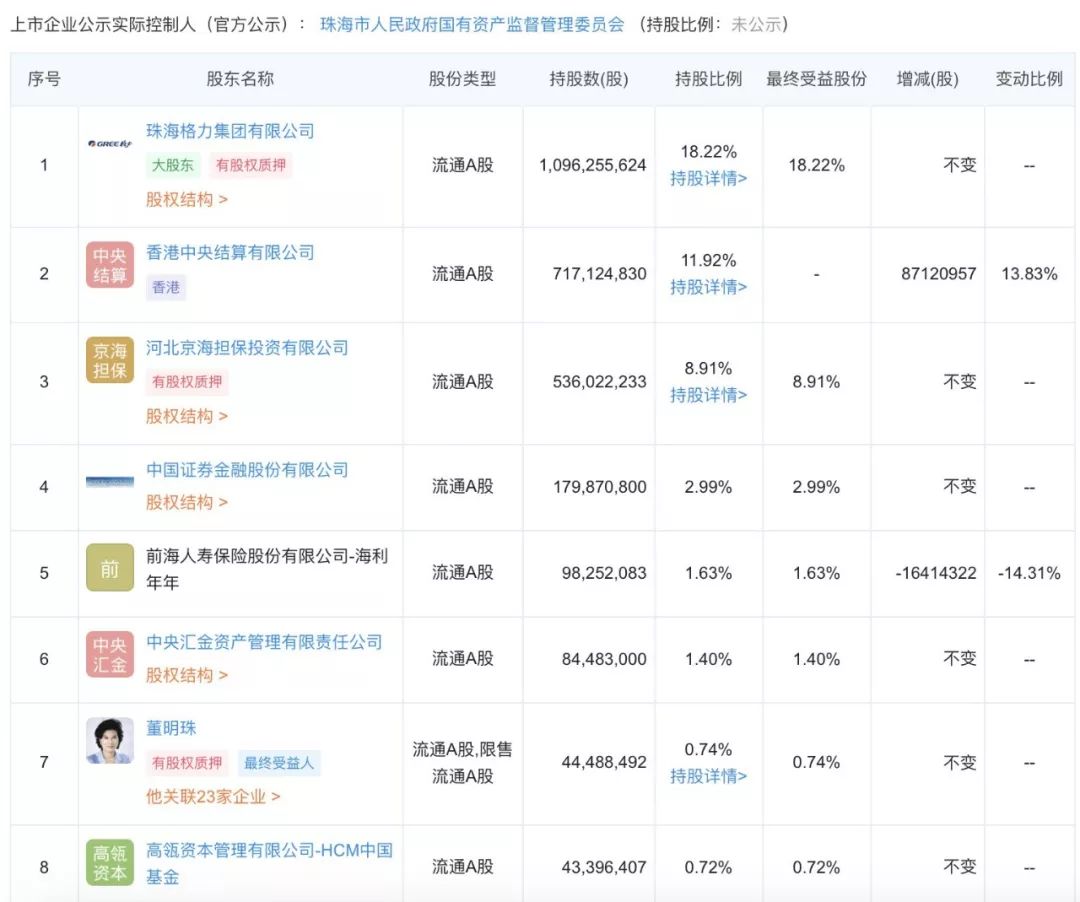Open 持股详情 for the 18.22% holding
Screen dimensions: 1080x902
tap(709, 179)
